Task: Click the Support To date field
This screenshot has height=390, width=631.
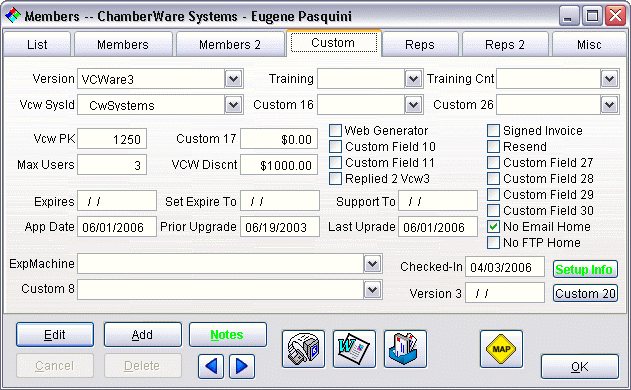Action: click(438, 201)
